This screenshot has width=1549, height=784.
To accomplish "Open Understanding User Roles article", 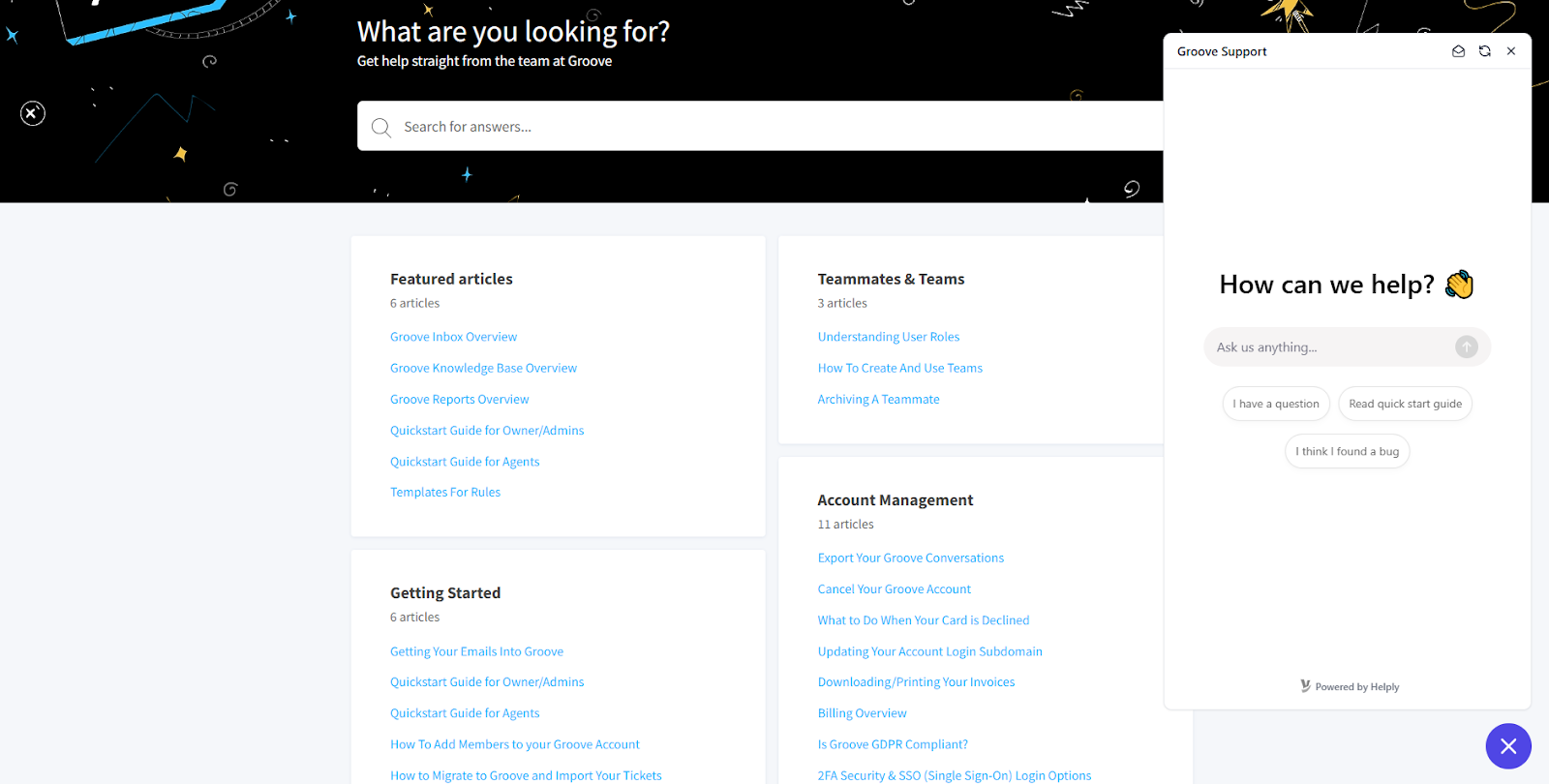I will [889, 337].
